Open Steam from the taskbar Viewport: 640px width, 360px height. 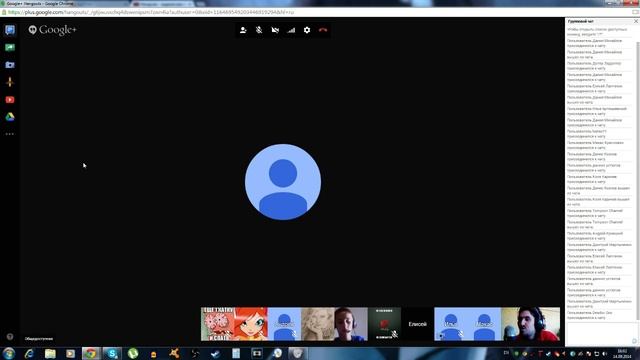[x=216, y=353]
